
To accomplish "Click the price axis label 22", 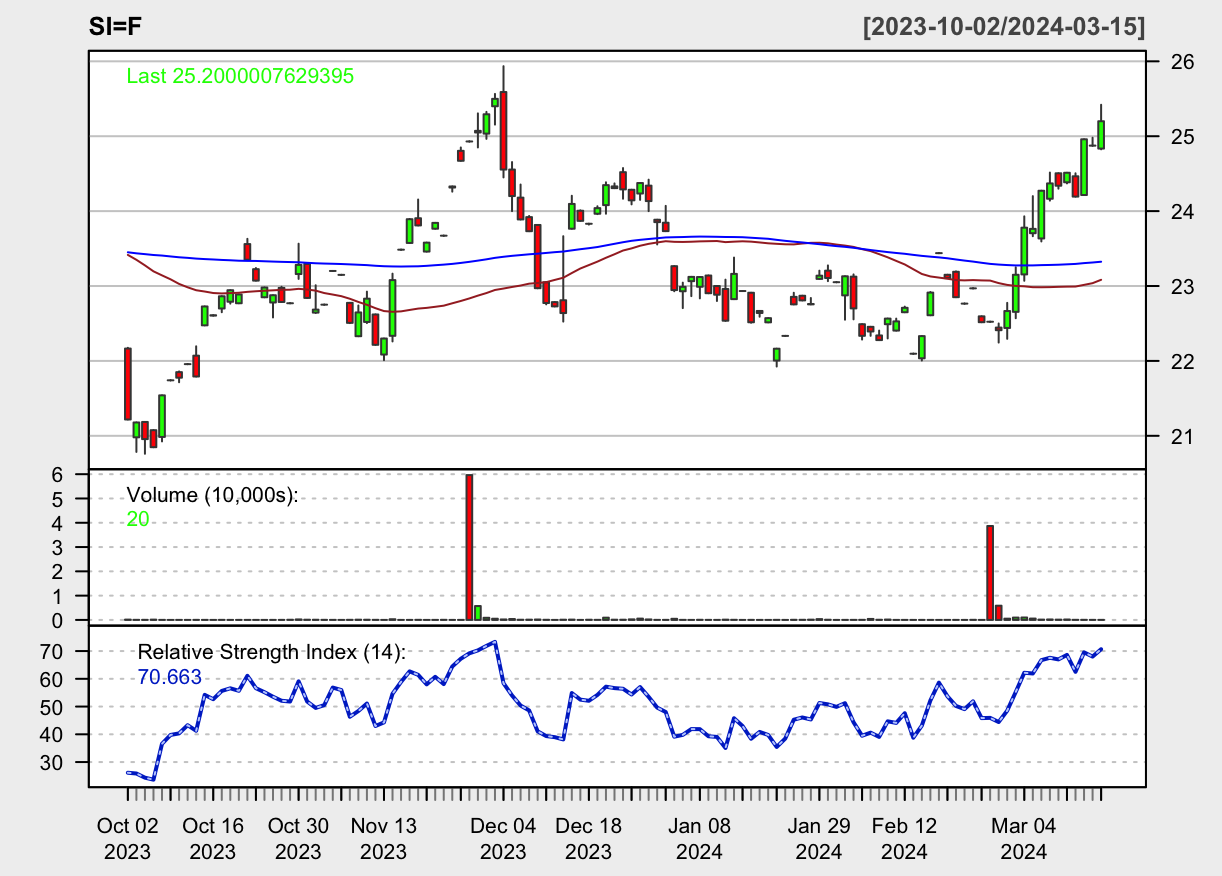I will click(1183, 361).
